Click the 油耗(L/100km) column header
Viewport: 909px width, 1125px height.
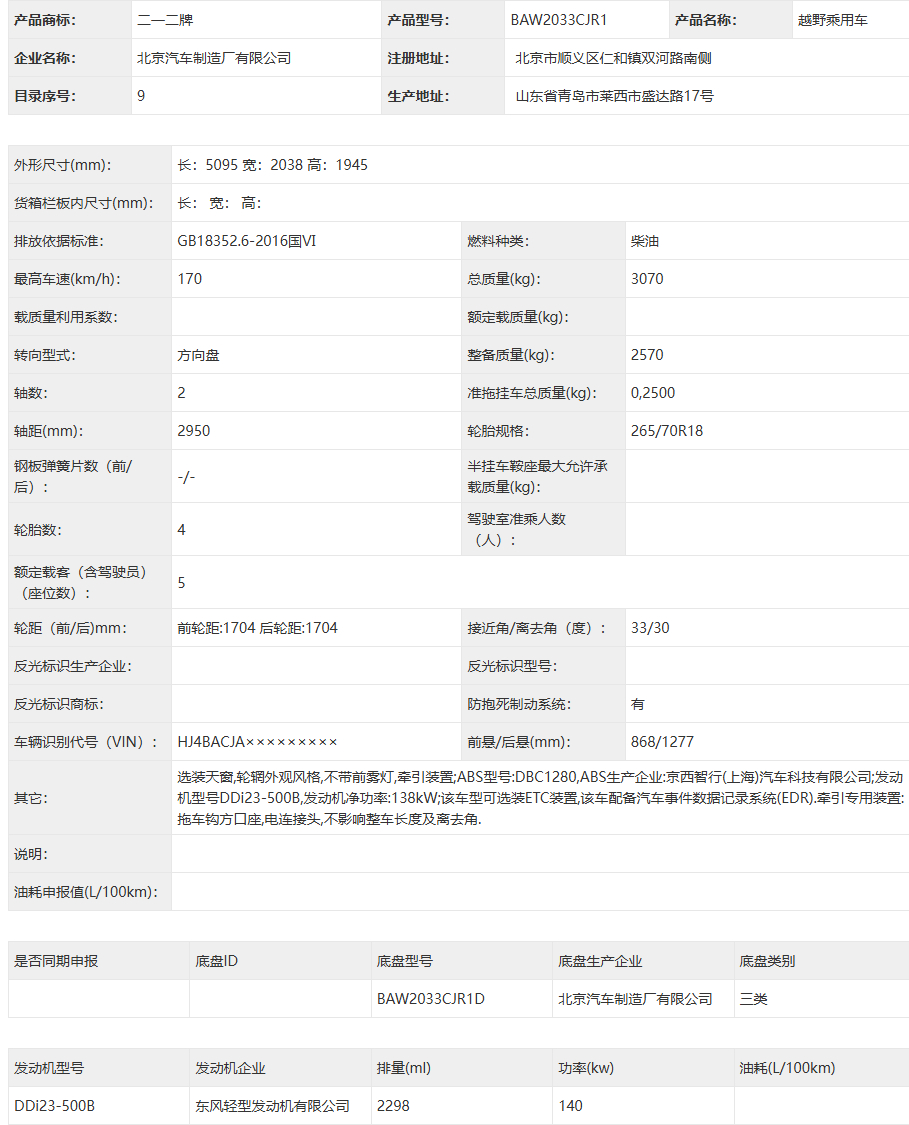[x=787, y=1068]
